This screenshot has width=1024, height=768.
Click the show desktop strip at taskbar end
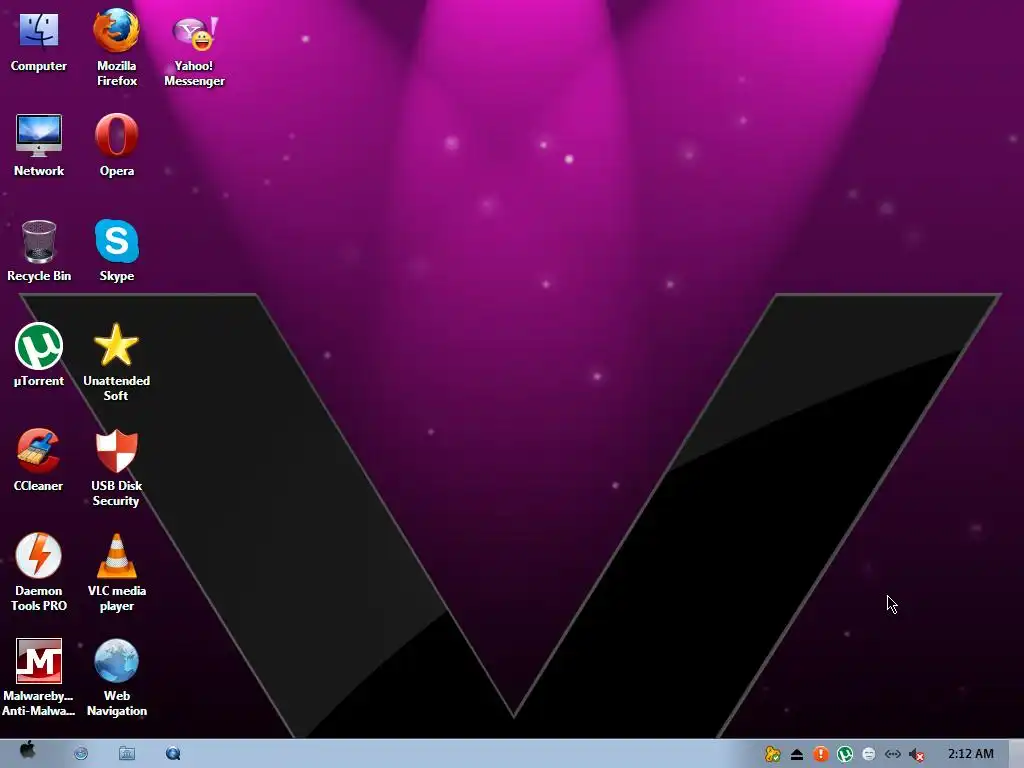coord(1016,754)
